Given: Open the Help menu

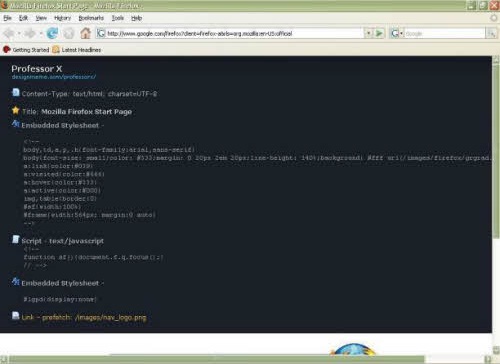Looking at the screenshot, I should coord(136,18).
